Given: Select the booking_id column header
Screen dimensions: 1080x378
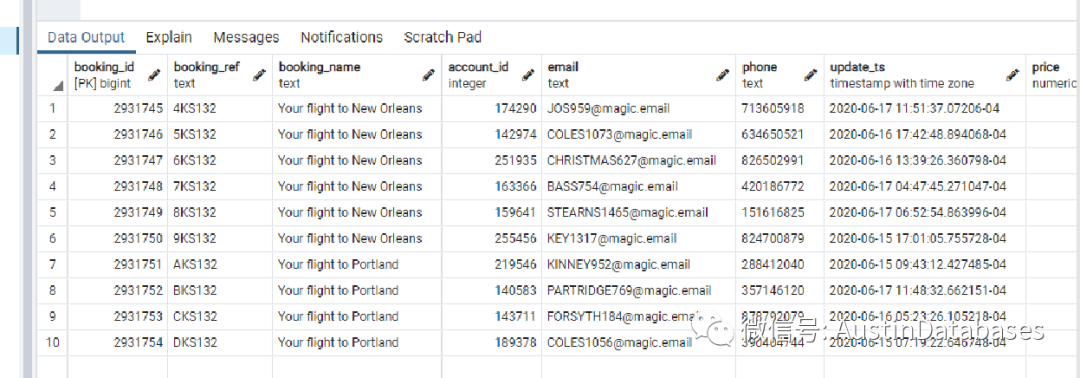Looking at the screenshot, I should [x=118, y=75].
